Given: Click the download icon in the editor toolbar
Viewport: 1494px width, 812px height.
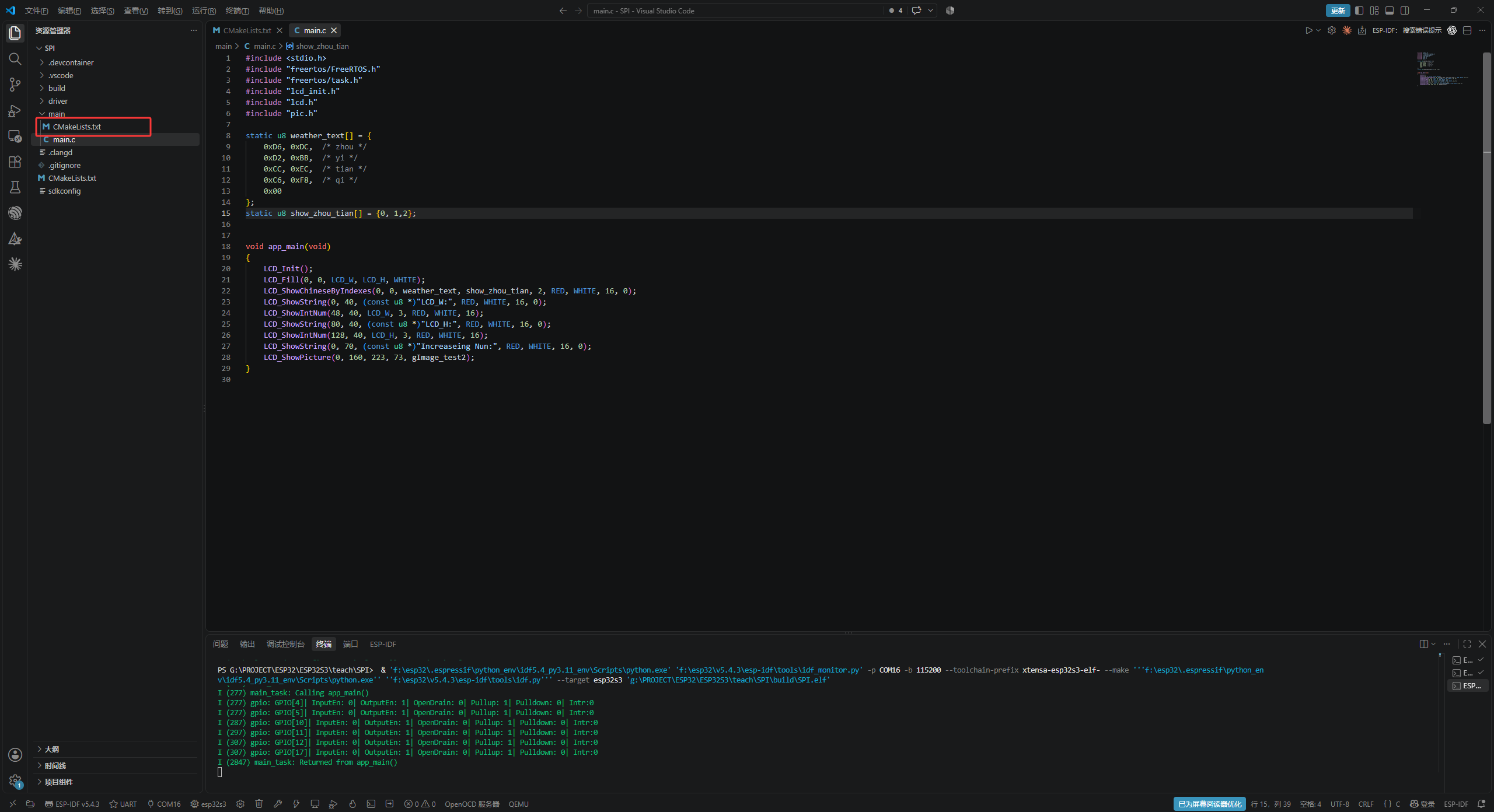Looking at the screenshot, I should 1362,30.
